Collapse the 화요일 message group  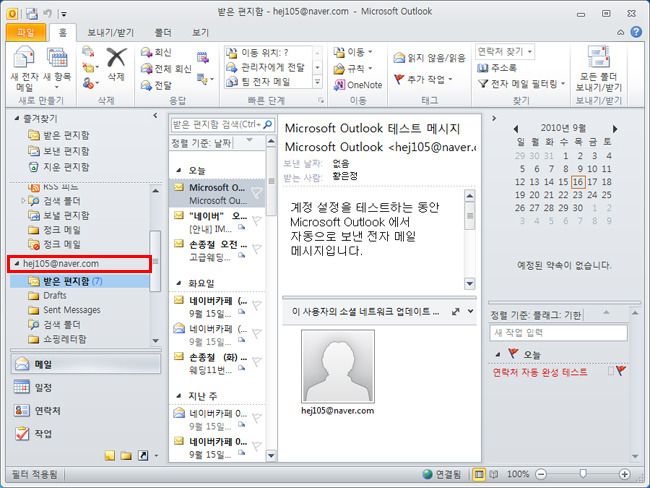click(179, 283)
